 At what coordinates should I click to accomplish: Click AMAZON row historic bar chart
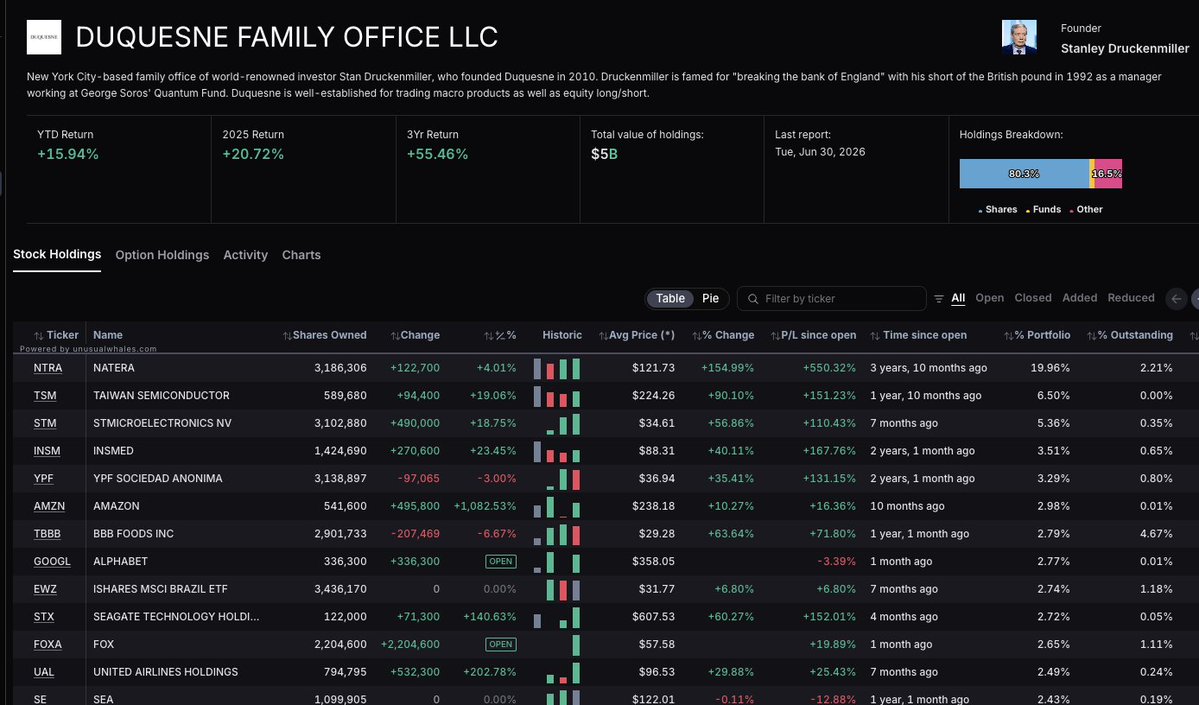point(557,507)
